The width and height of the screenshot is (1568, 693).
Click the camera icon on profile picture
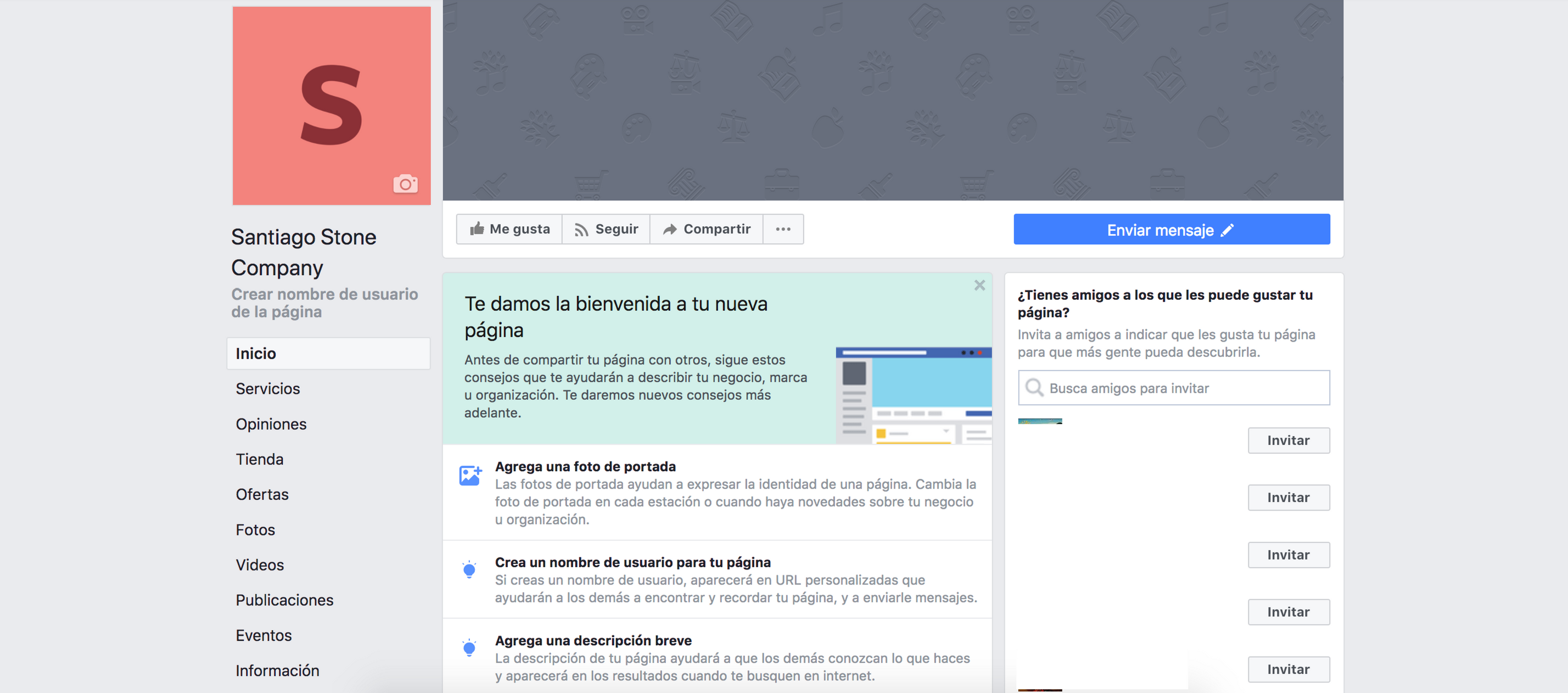405,183
